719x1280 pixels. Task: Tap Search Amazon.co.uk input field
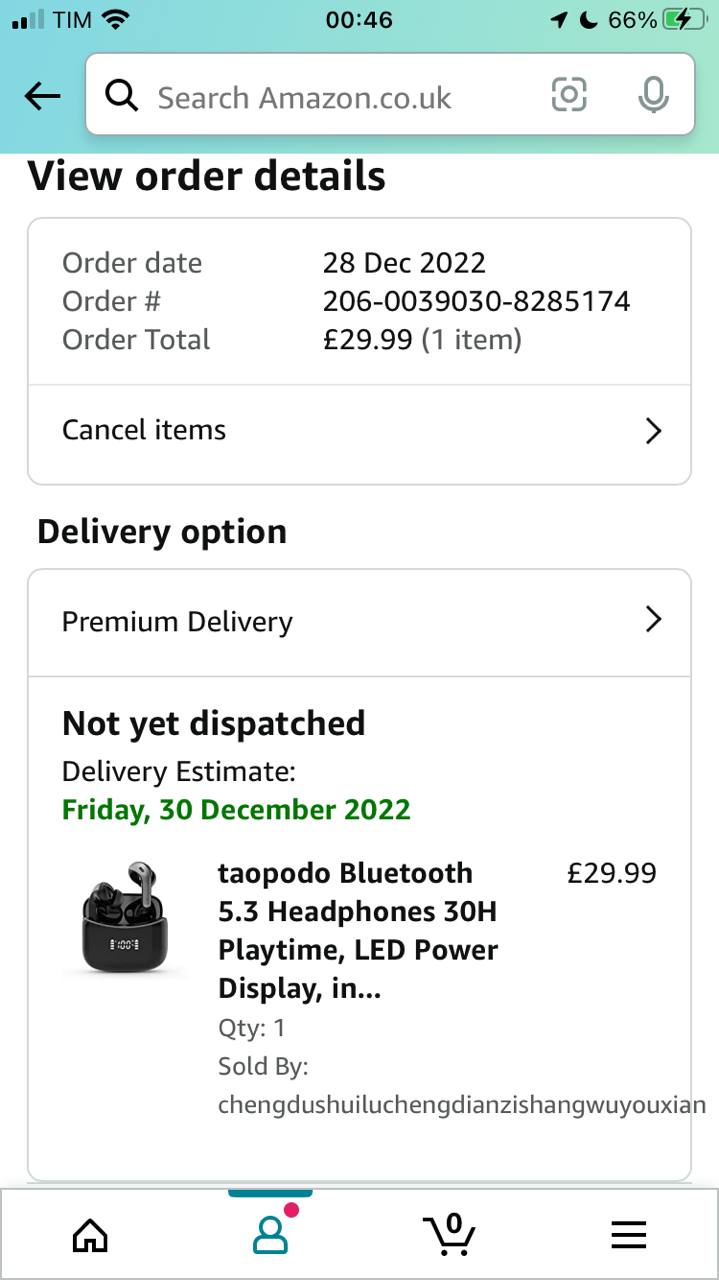coord(340,97)
